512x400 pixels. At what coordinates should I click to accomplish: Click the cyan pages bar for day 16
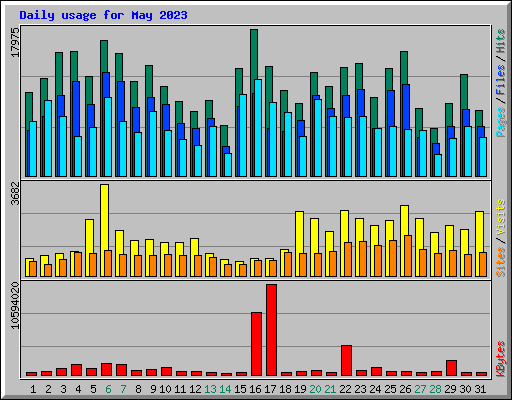[258, 128]
